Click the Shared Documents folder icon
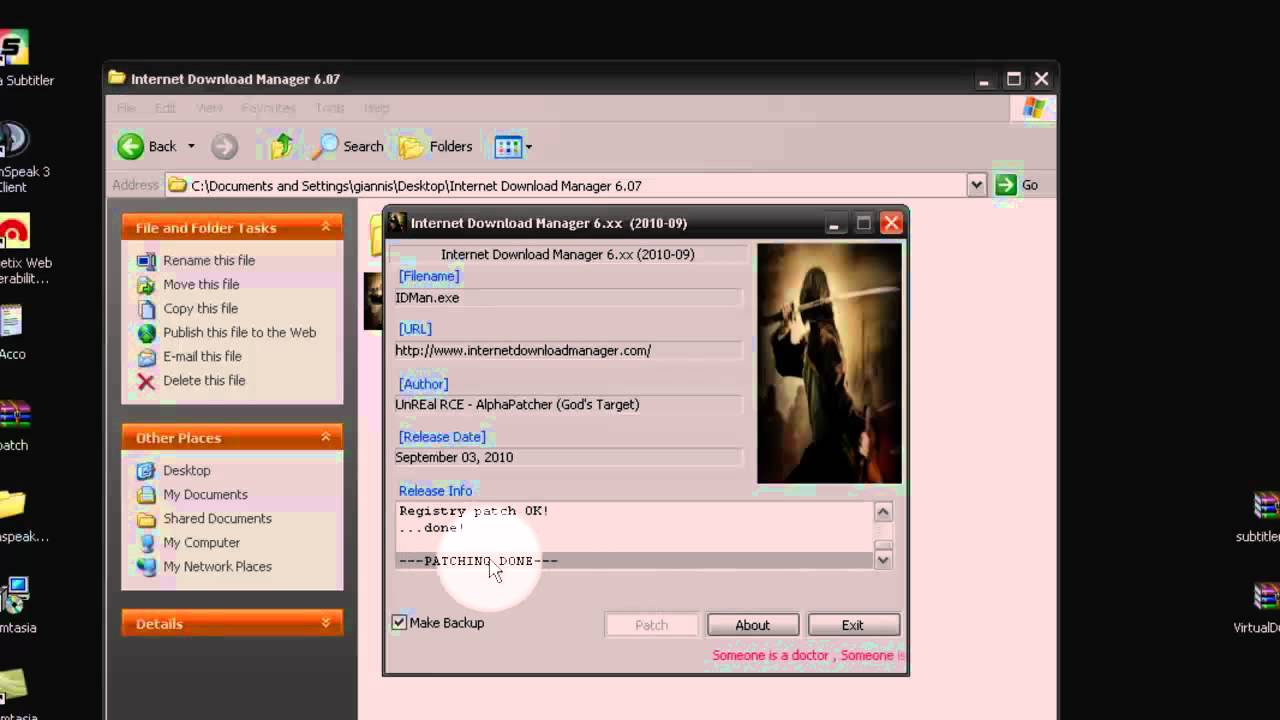Screen dimensions: 1280x720 click(x=147, y=518)
